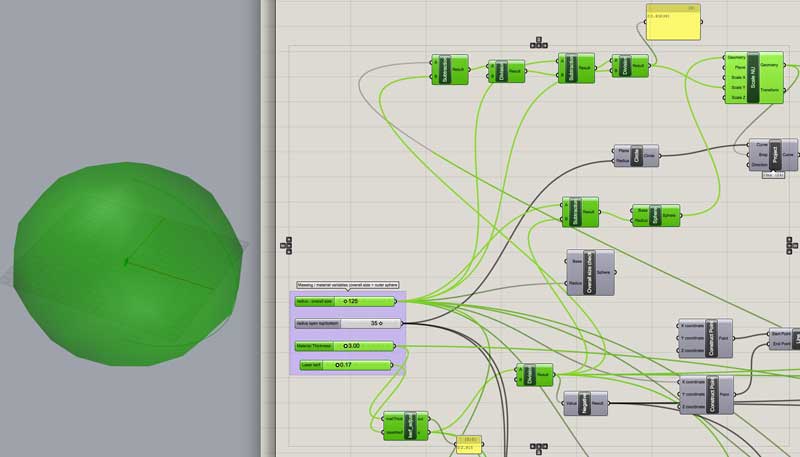Click the Radius input on Circle node

622,161
